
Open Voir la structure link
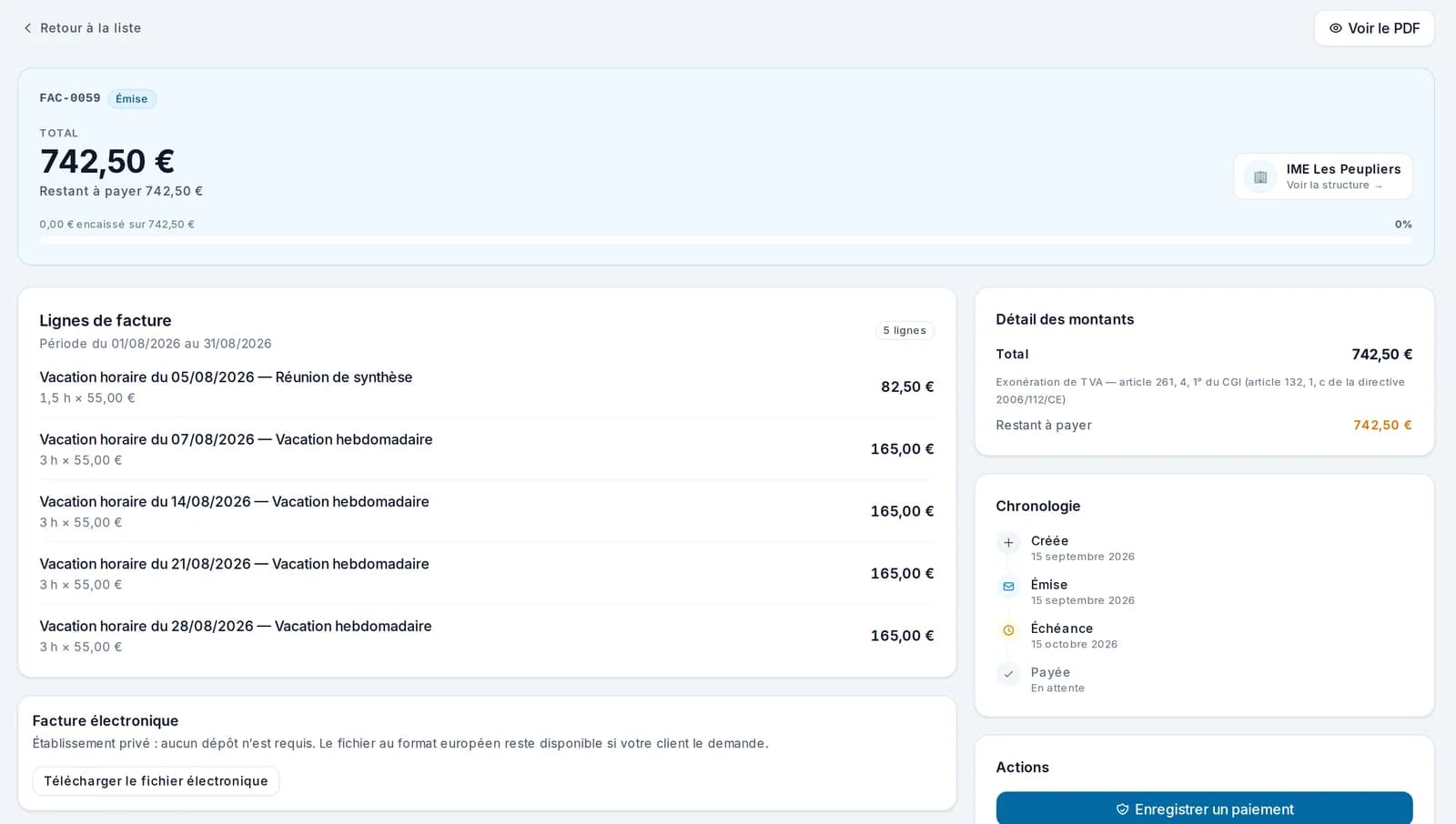point(1334,186)
